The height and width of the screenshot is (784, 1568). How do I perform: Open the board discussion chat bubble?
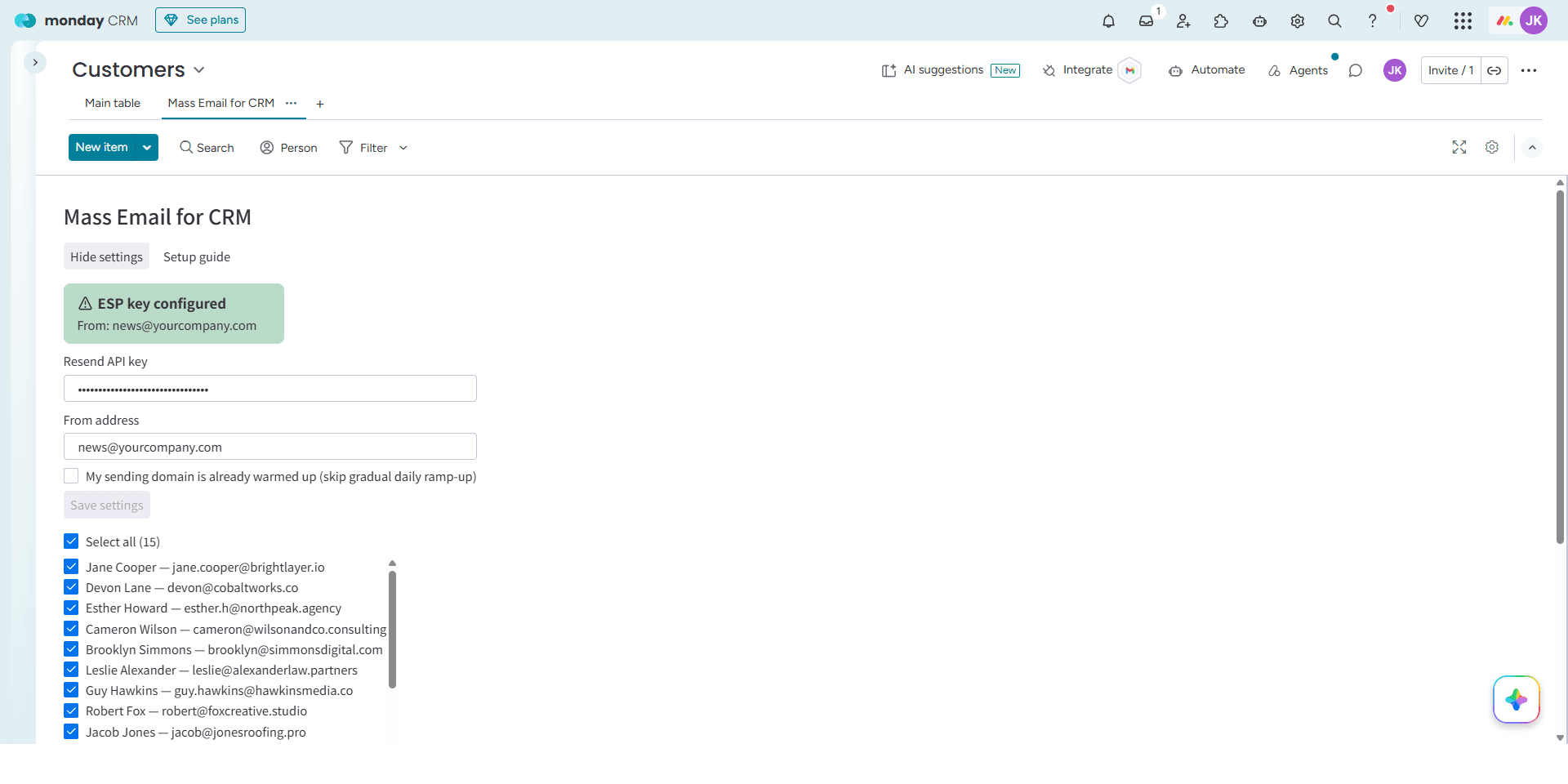coord(1356,70)
